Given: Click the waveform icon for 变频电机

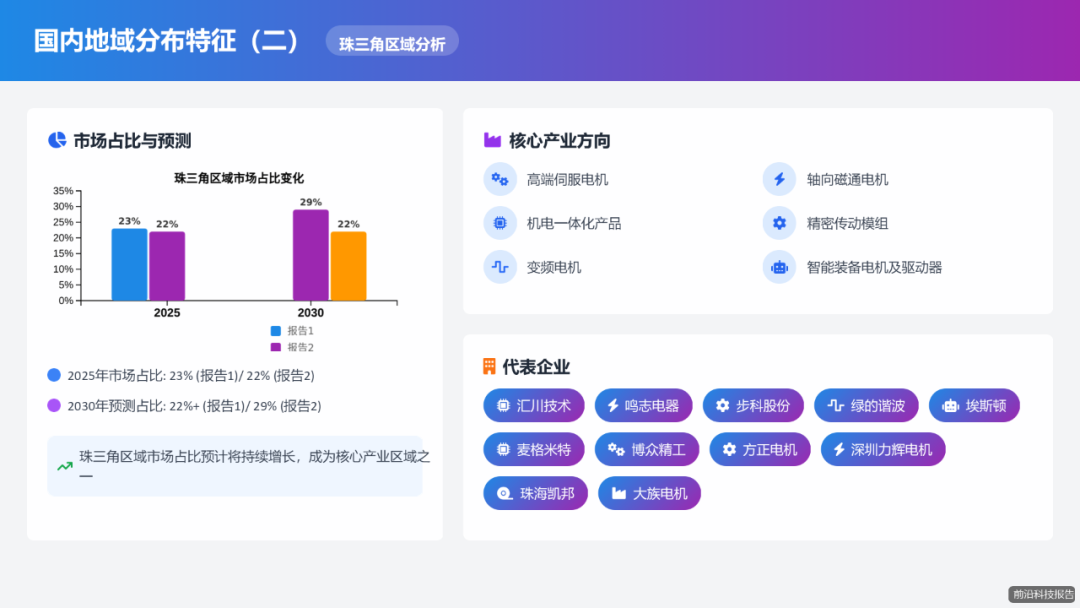Looking at the screenshot, I should [x=500, y=267].
